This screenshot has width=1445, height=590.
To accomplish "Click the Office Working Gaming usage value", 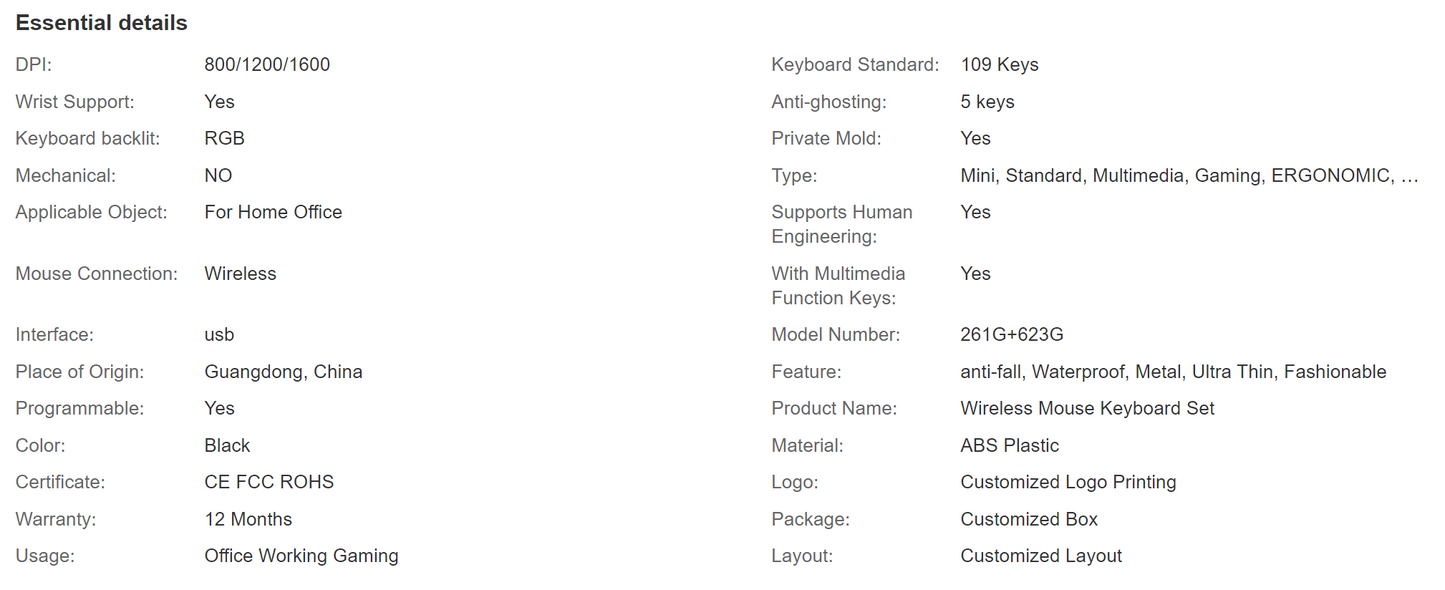I will coord(301,557).
